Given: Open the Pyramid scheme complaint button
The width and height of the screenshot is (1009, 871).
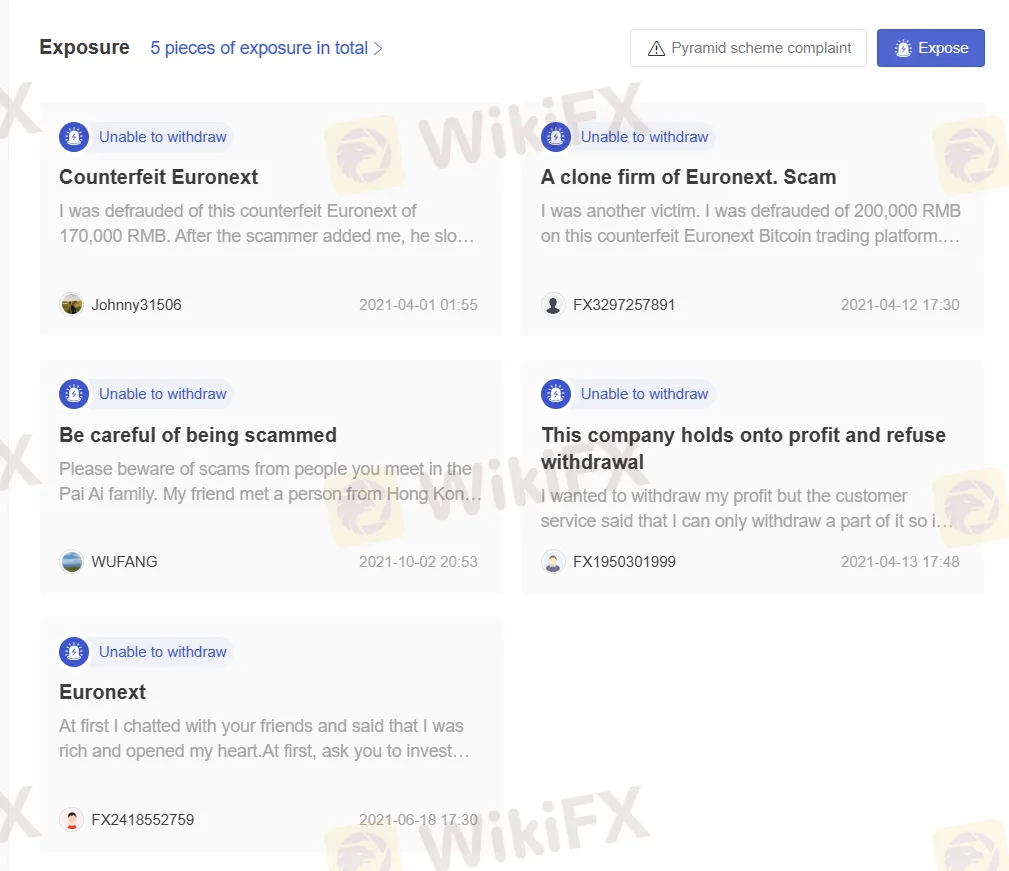Looking at the screenshot, I should tap(748, 48).
